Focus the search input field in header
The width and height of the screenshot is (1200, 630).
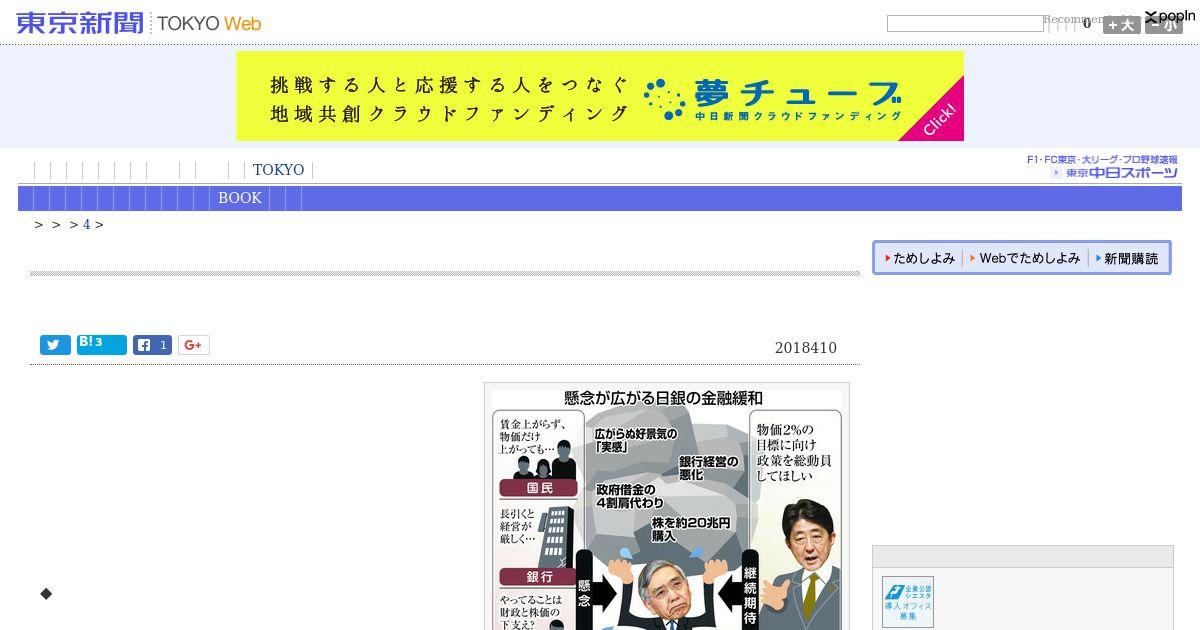click(965, 23)
